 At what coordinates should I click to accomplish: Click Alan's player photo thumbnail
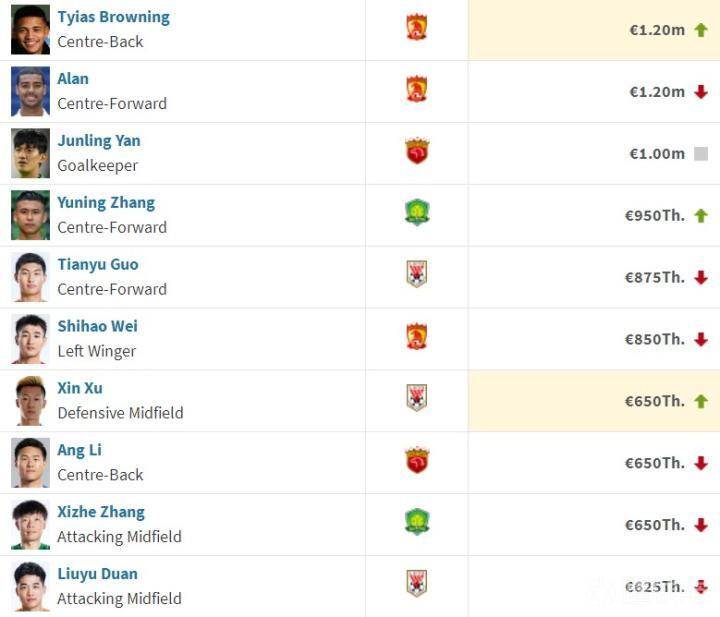tap(30, 92)
